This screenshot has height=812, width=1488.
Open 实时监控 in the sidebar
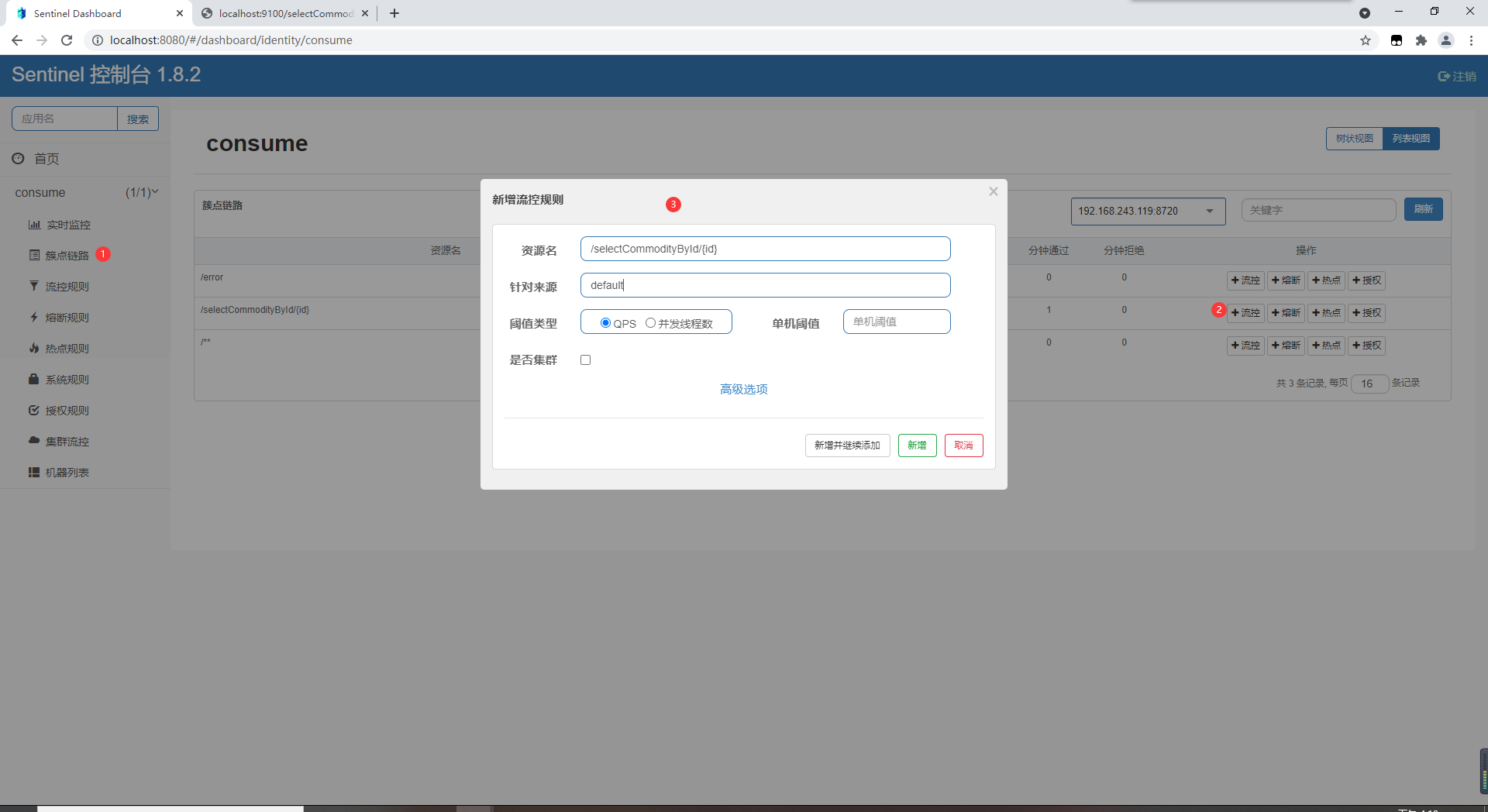click(x=68, y=225)
